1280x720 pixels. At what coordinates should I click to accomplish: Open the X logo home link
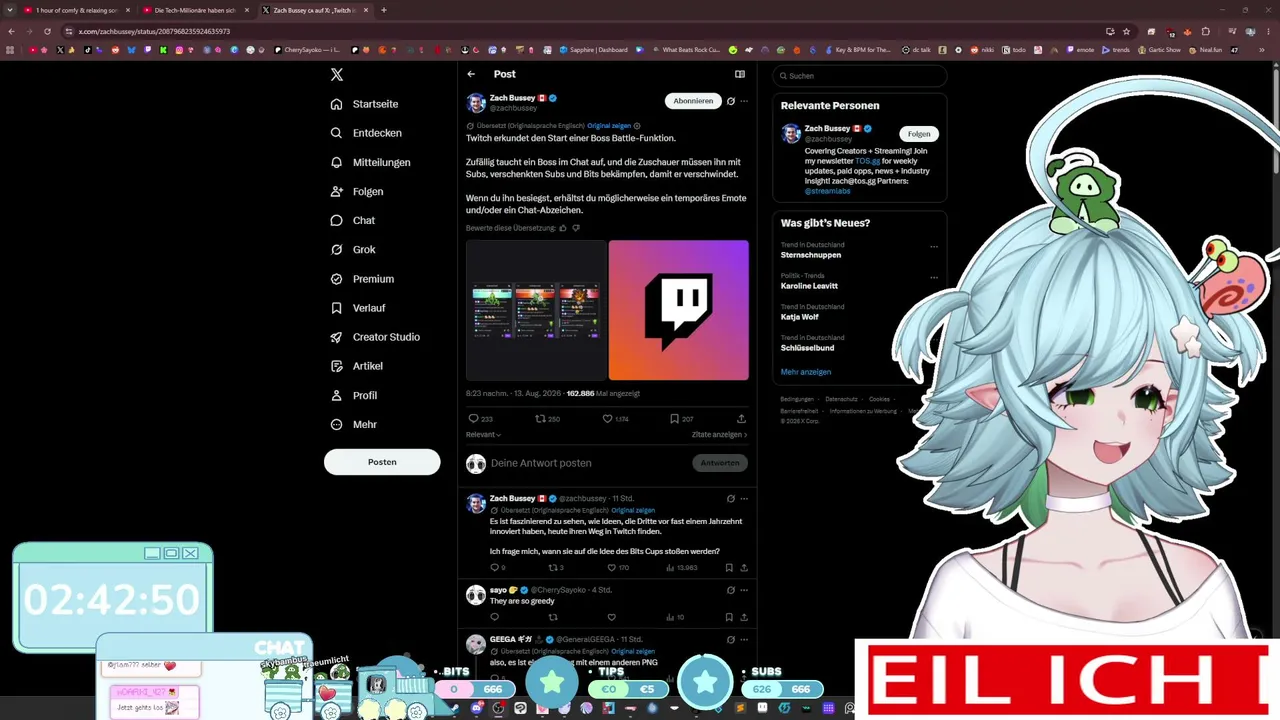(x=337, y=75)
